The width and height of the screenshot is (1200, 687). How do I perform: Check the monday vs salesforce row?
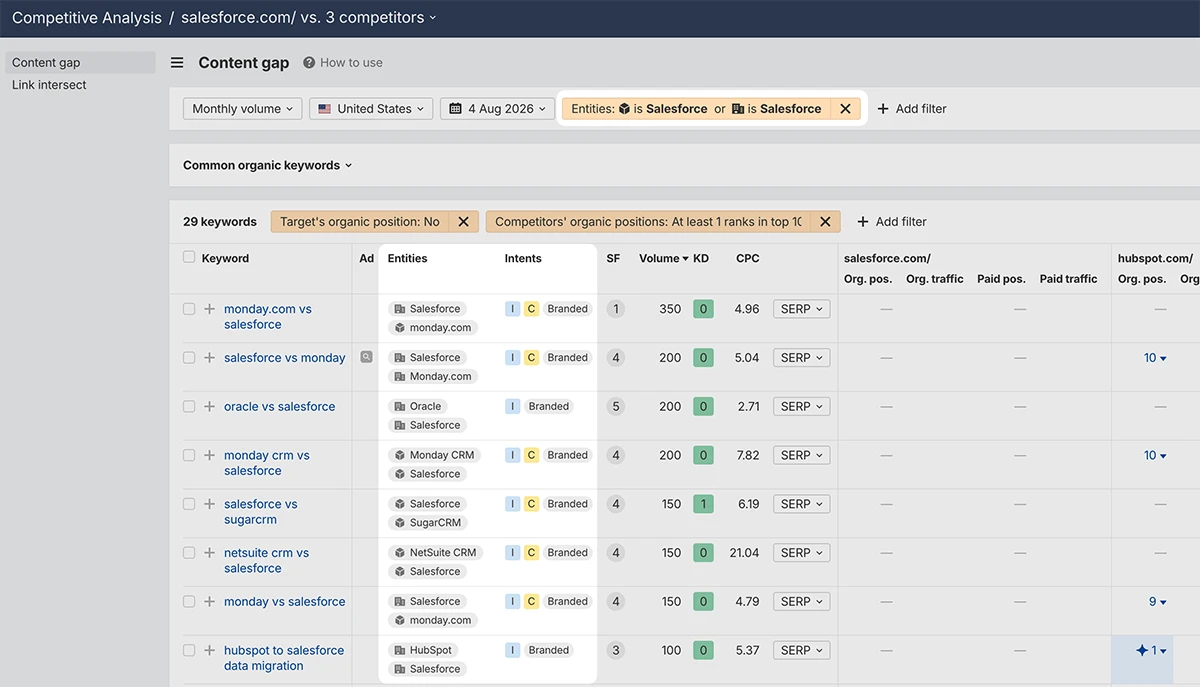[x=189, y=602]
